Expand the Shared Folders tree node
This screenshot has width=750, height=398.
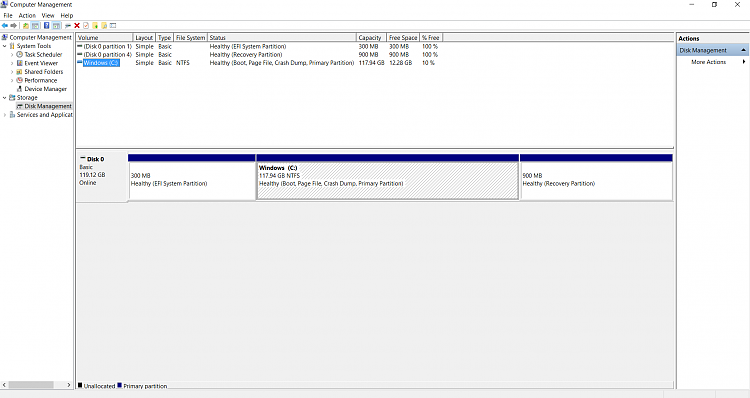pos(12,72)
